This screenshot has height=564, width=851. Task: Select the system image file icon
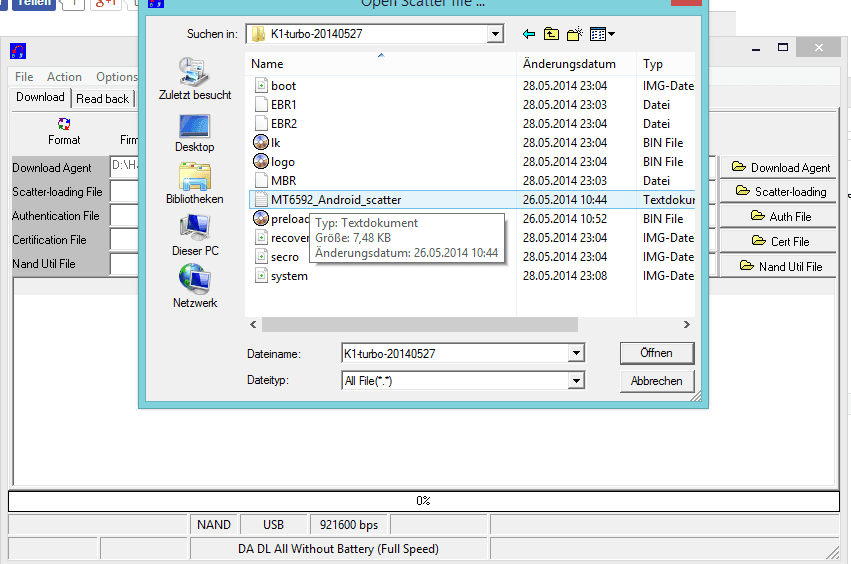261,275
